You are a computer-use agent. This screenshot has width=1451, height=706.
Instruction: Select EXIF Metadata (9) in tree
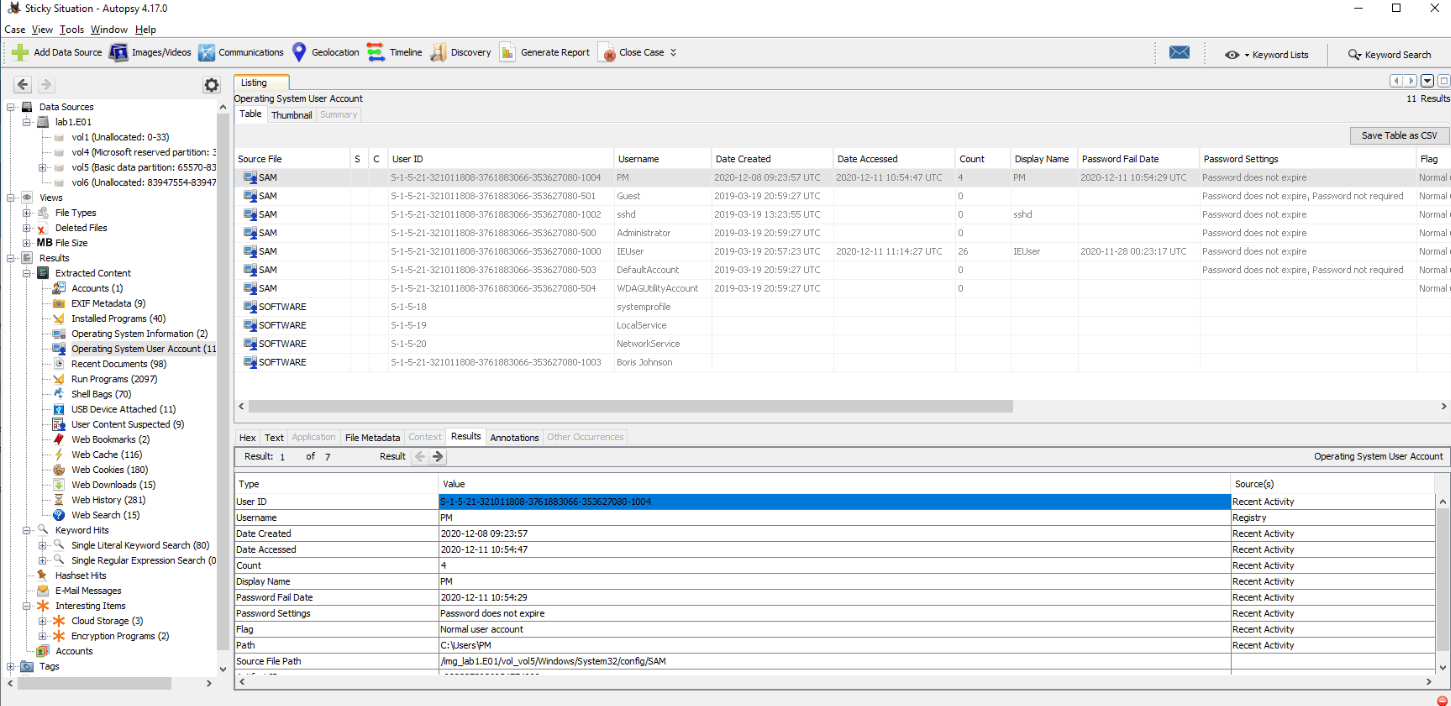(108, 303)
